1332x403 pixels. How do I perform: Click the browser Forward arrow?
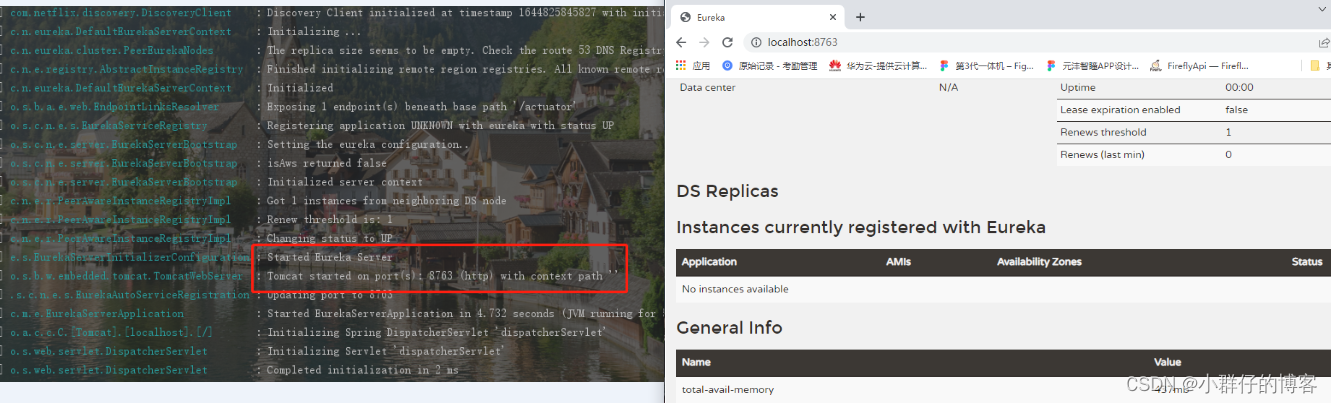point(704,42)
